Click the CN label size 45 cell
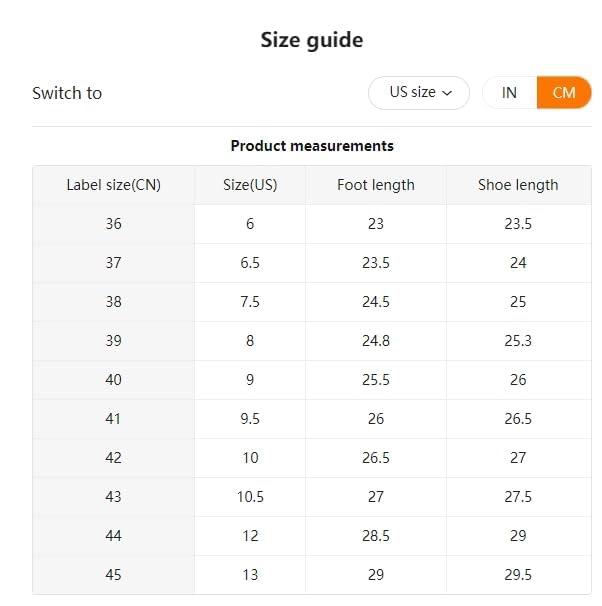602x606 pixels. pyautogui.click(x=113, y=575)
